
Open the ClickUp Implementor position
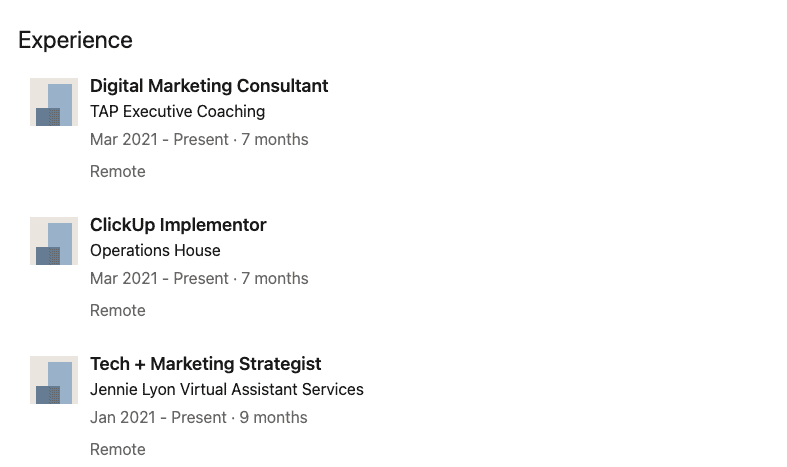click(178, 225)
